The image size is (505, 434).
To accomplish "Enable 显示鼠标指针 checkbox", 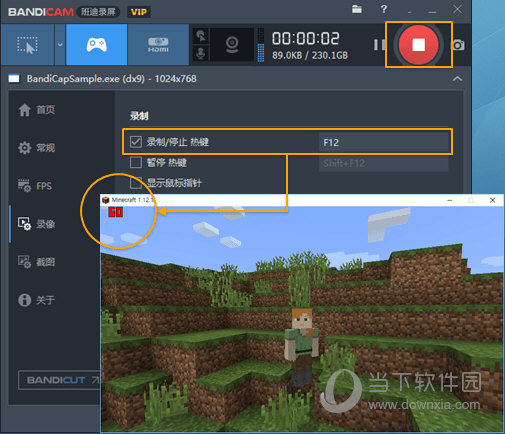I will pyautogui.click(x=136, y=183).
